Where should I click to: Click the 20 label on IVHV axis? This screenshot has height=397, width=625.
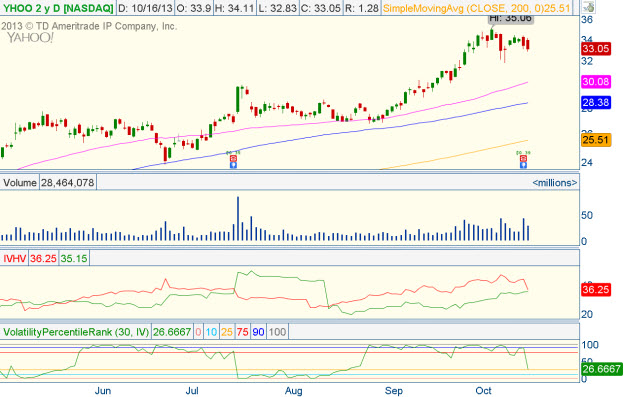(x=587, y=314)
